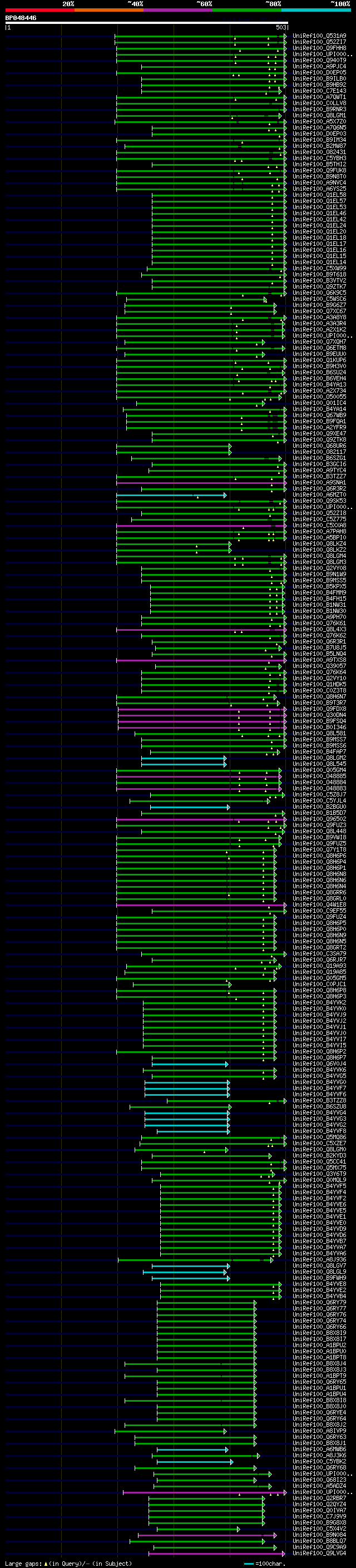Screen dimensions: 356x1568
Task: Open the UniRef100_Q52ZI7 hit label
Action: tap(319, 42)
